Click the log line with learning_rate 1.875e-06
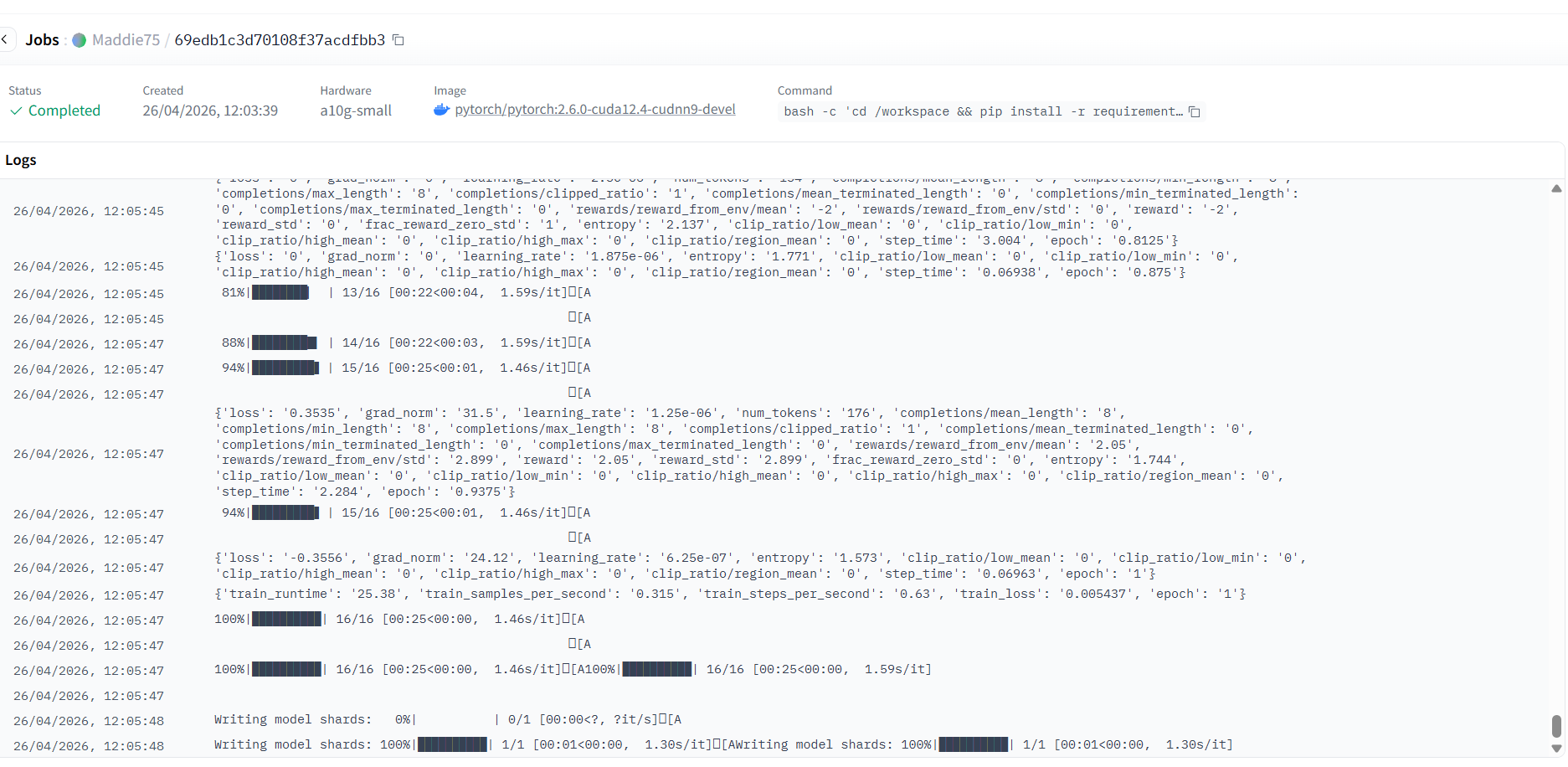Viewport: 1568px width, 767px height. click(x=727, y=264)
